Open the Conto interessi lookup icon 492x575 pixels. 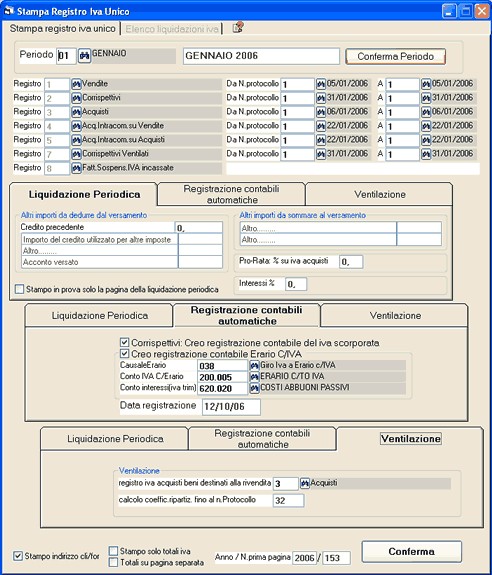254,388
